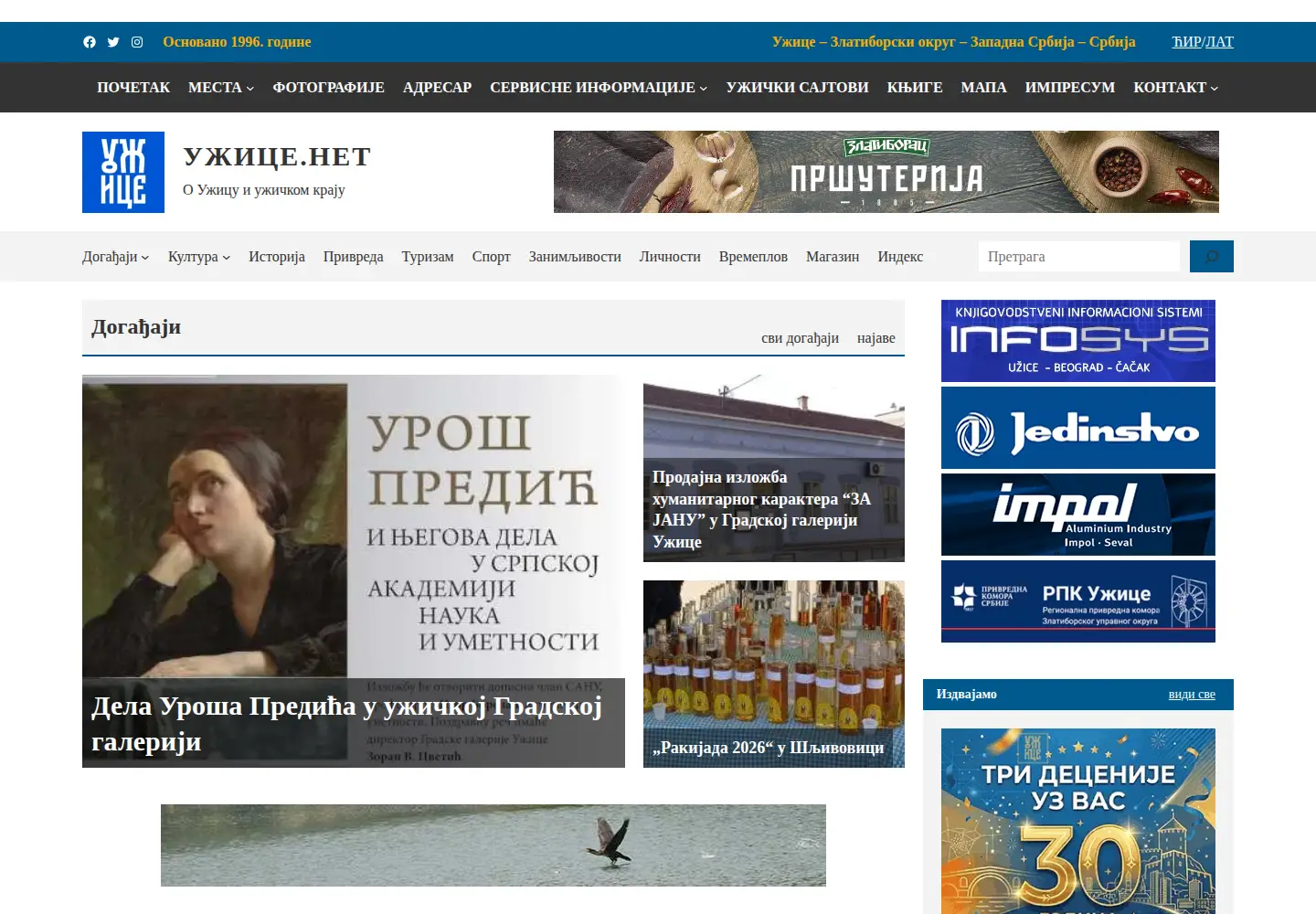Viewport: 1316px width, 914px height.
Task: Open КЊИГЕ menu item
Action: coord(915,88)
